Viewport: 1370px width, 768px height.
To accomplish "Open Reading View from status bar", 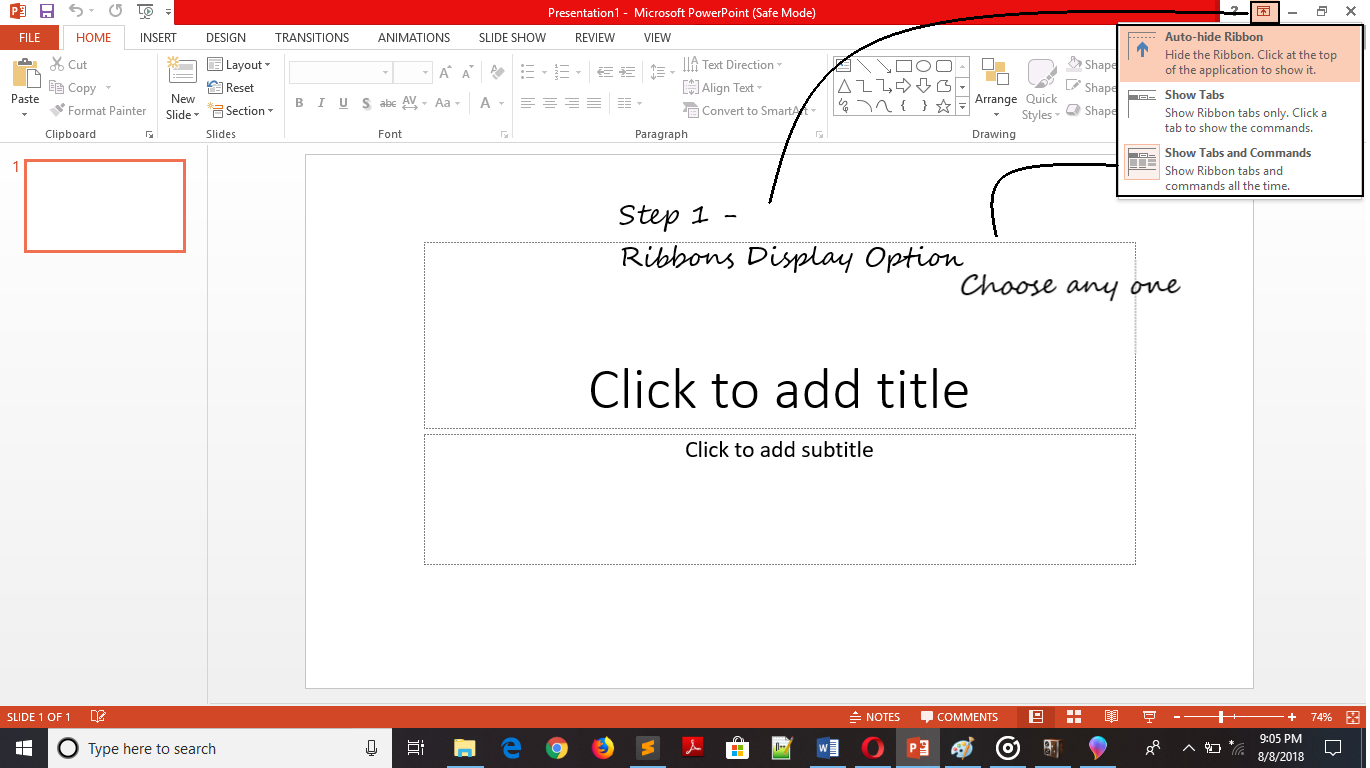I will pyautogui.click(x=1111, y=717).
